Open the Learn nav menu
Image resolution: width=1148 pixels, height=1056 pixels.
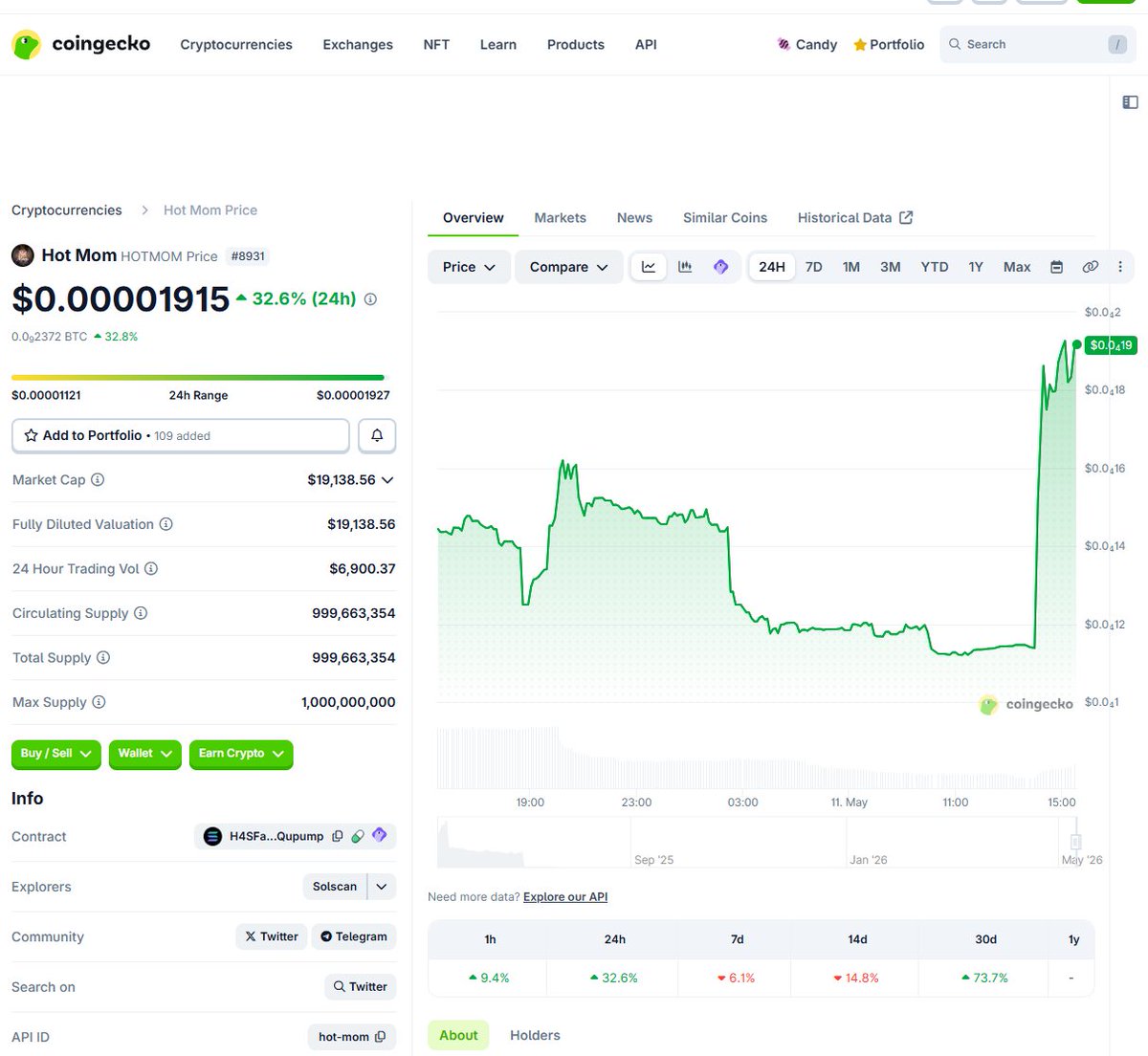498,44
